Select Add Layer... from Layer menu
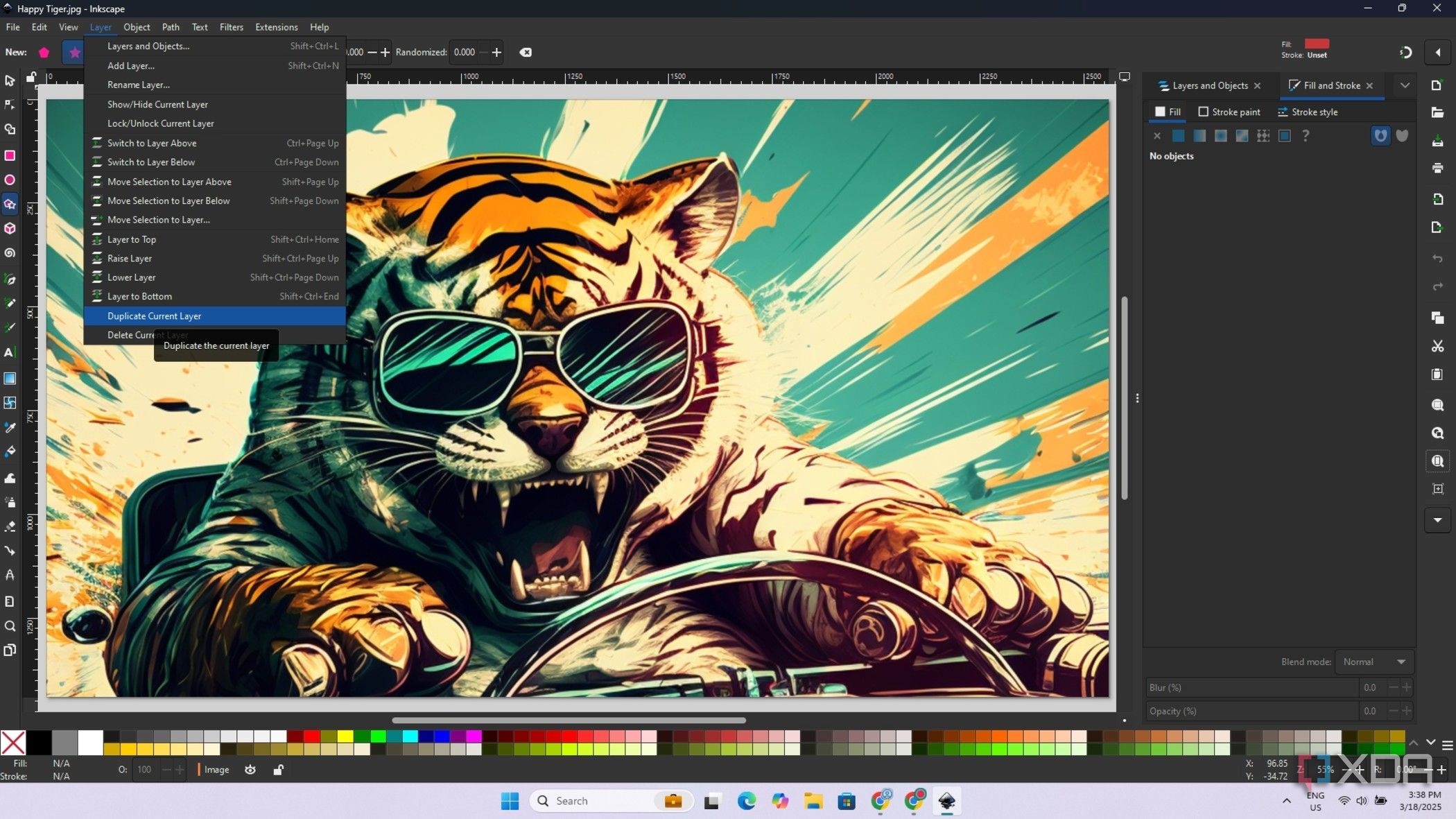 215,66
